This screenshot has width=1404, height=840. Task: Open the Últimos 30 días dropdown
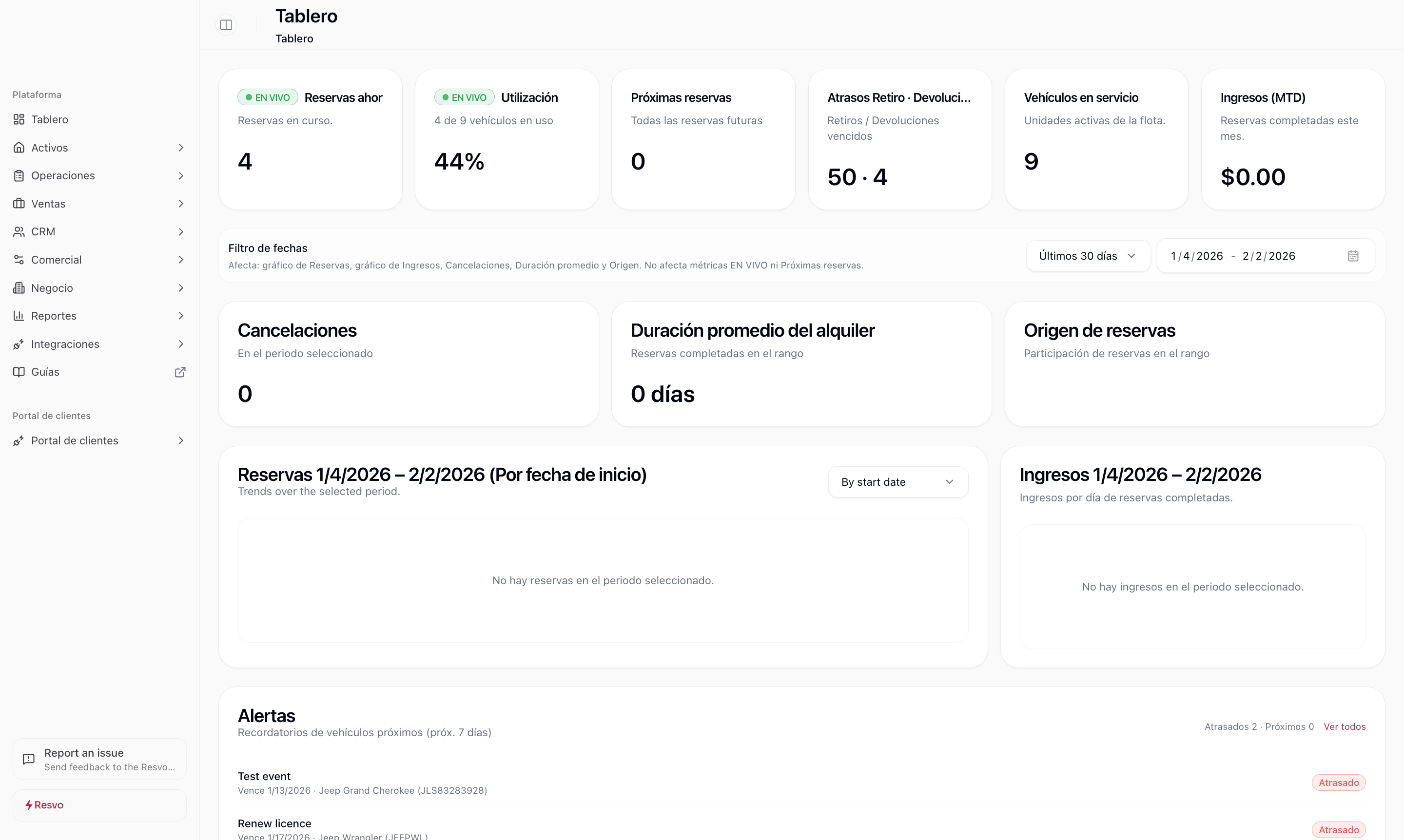click(x=1088, y=255)
